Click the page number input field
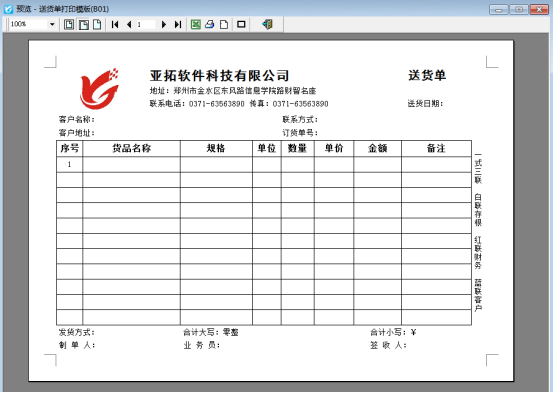 [x=146, y=24]
